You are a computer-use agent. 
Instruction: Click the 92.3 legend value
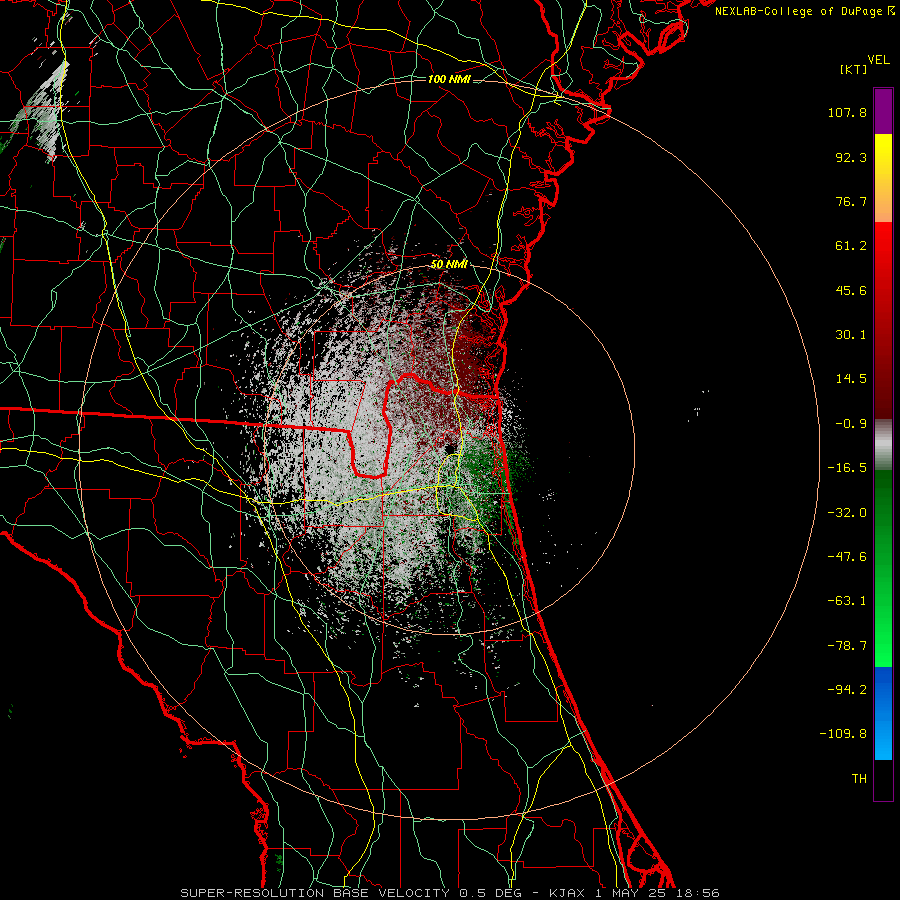tap(851, 157)
